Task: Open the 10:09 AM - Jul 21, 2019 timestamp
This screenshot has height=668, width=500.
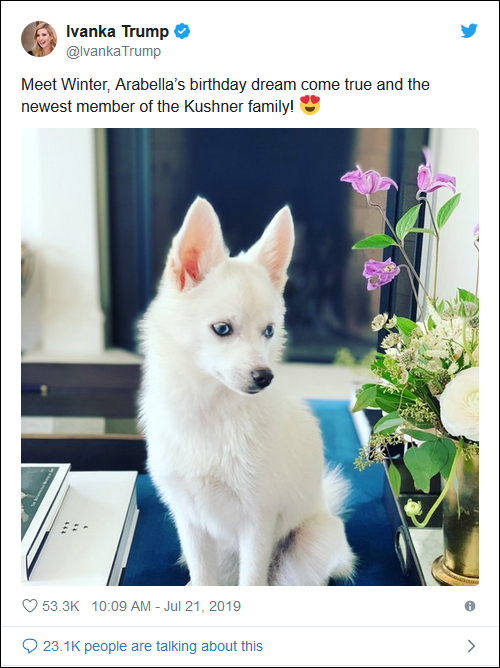Action: 166,606
